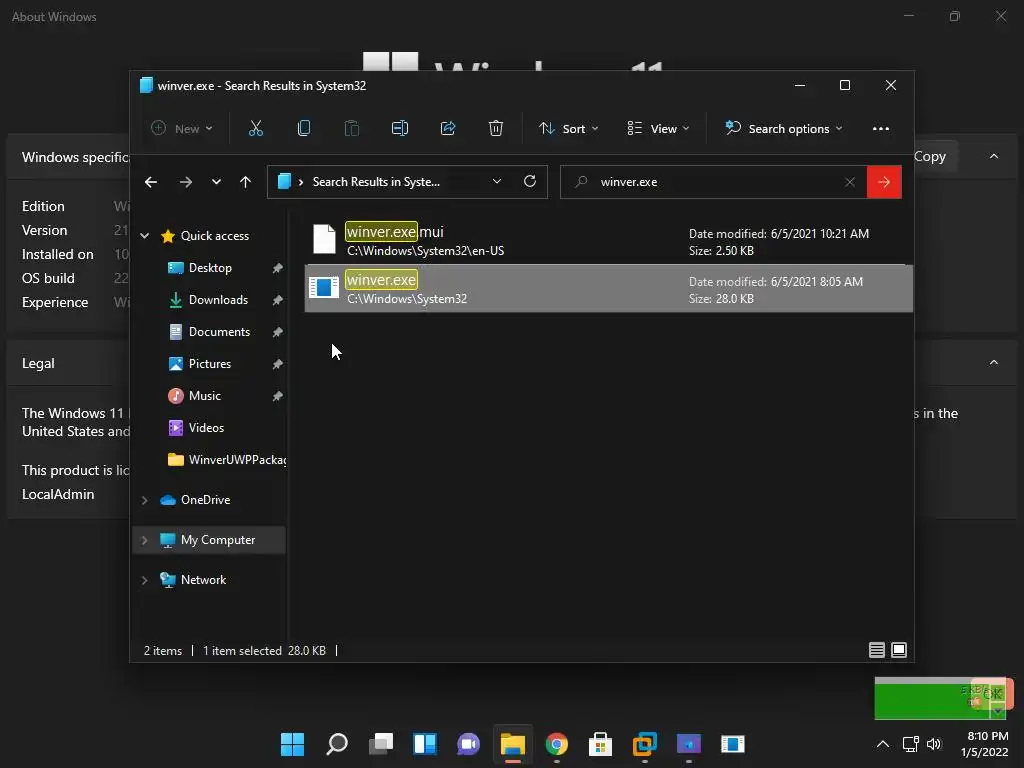Open the Windows Start button
The image size is (1024, 768).
coord(292,744)
